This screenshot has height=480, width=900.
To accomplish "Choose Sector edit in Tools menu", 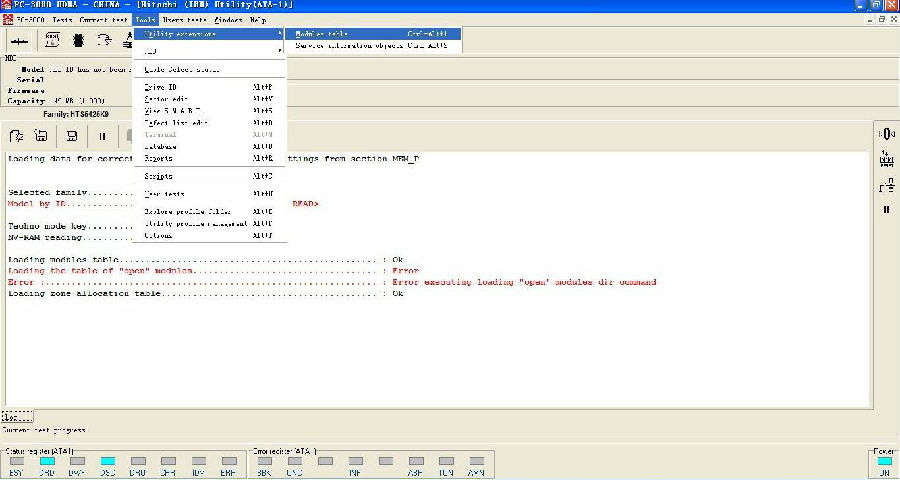I will (x=209, y=99).
